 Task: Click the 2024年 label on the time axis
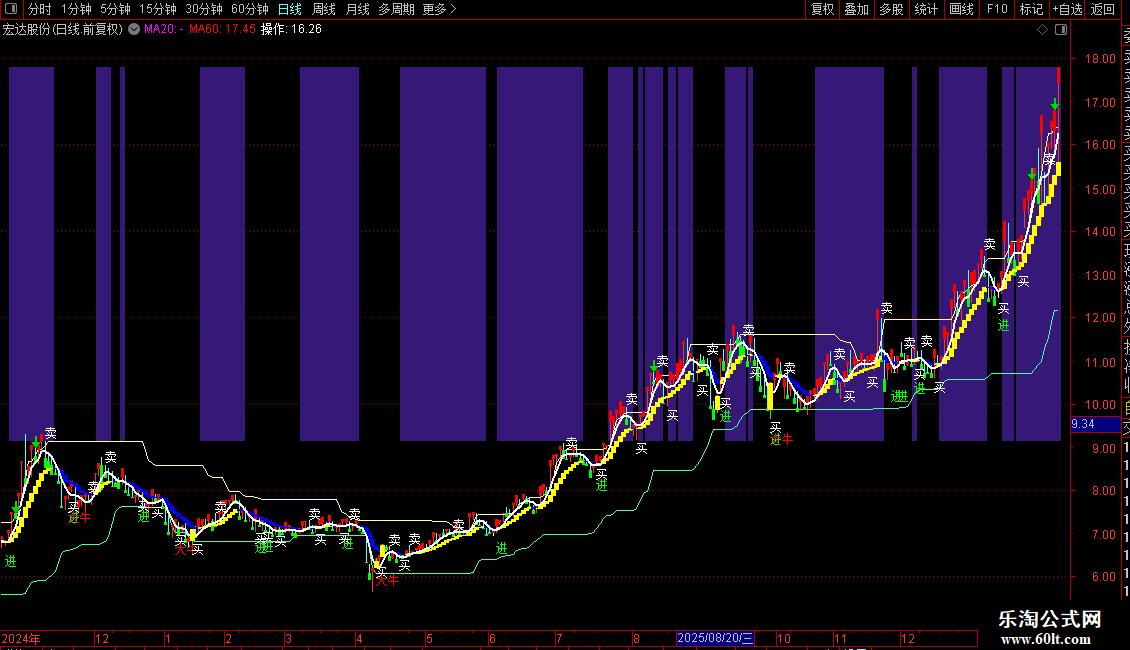coord(21,638)
